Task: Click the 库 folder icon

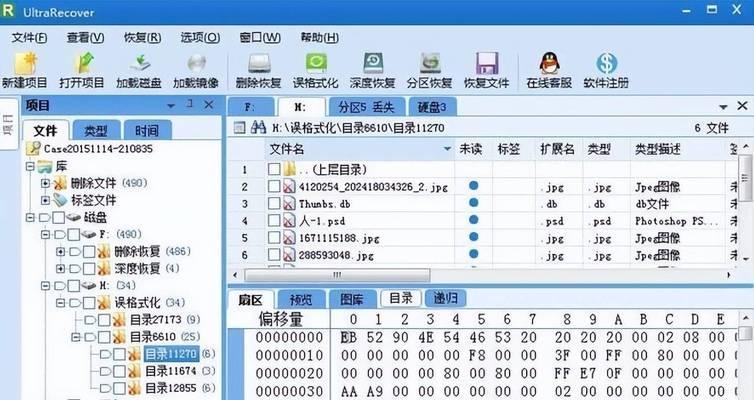Action: [x=45, y=166]
